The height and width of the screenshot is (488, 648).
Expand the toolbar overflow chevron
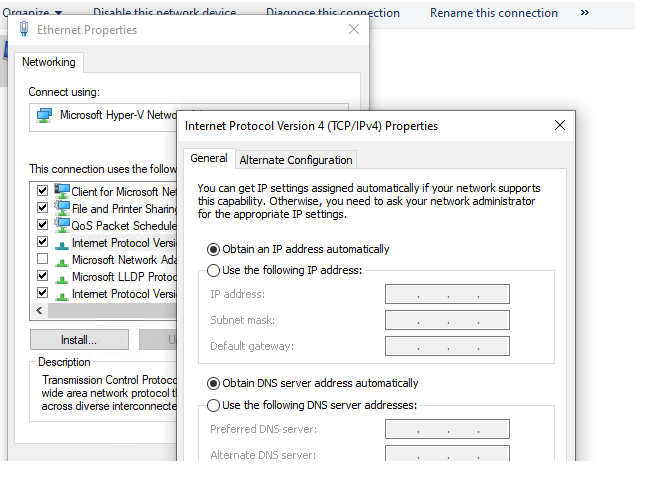[x=584, y=13]
